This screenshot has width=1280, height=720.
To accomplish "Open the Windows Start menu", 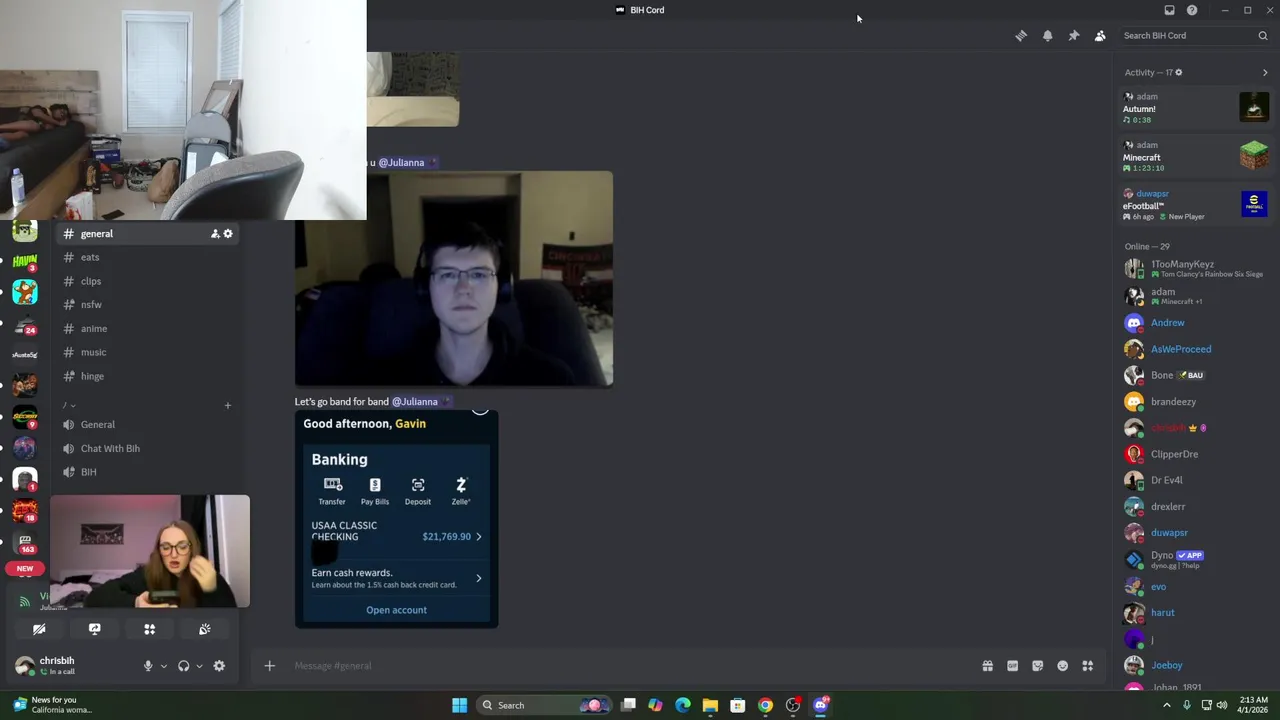I will (x=459, y=705).
